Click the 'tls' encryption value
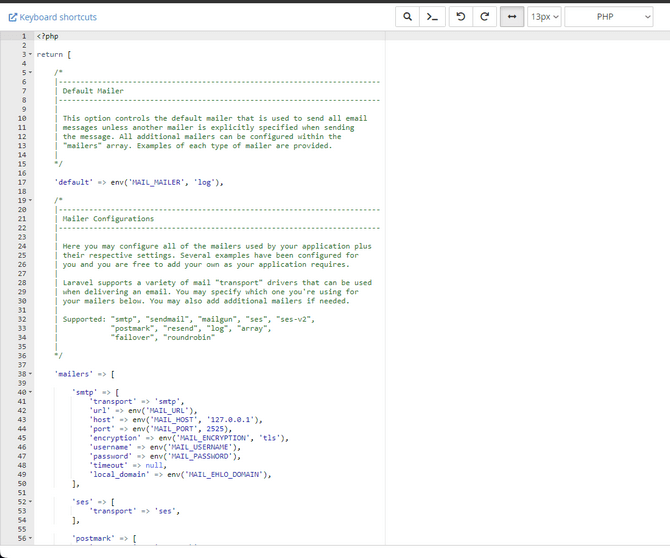670x558 pixels. [270, 438]
